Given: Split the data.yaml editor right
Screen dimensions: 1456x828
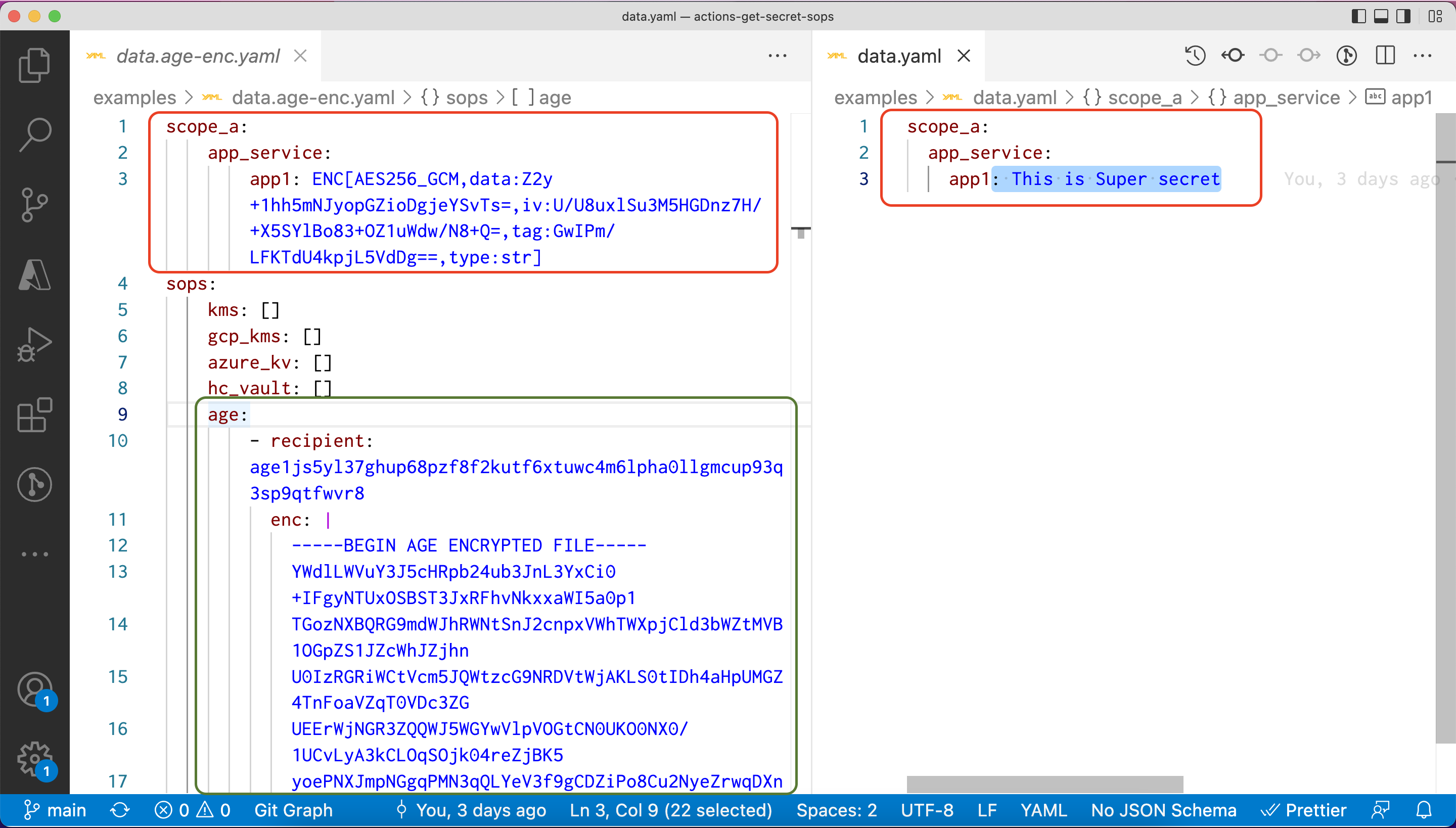Looking at the screenshot, I should 1385,56.
